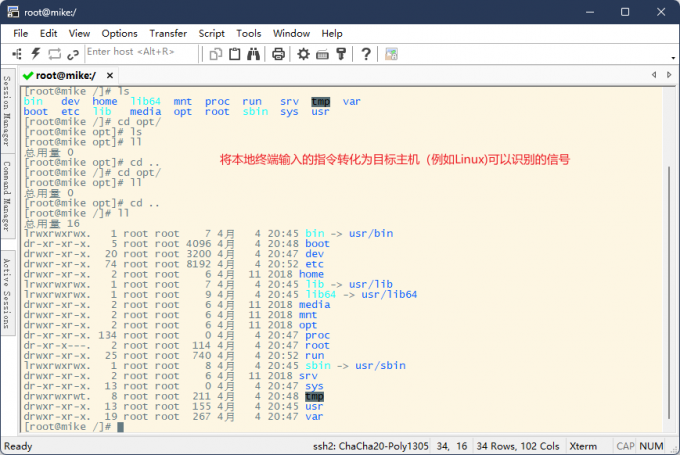The width and height of the screenshot is (680, 455).
Task: Open the Help menu
Action: (x=332, y=33)
